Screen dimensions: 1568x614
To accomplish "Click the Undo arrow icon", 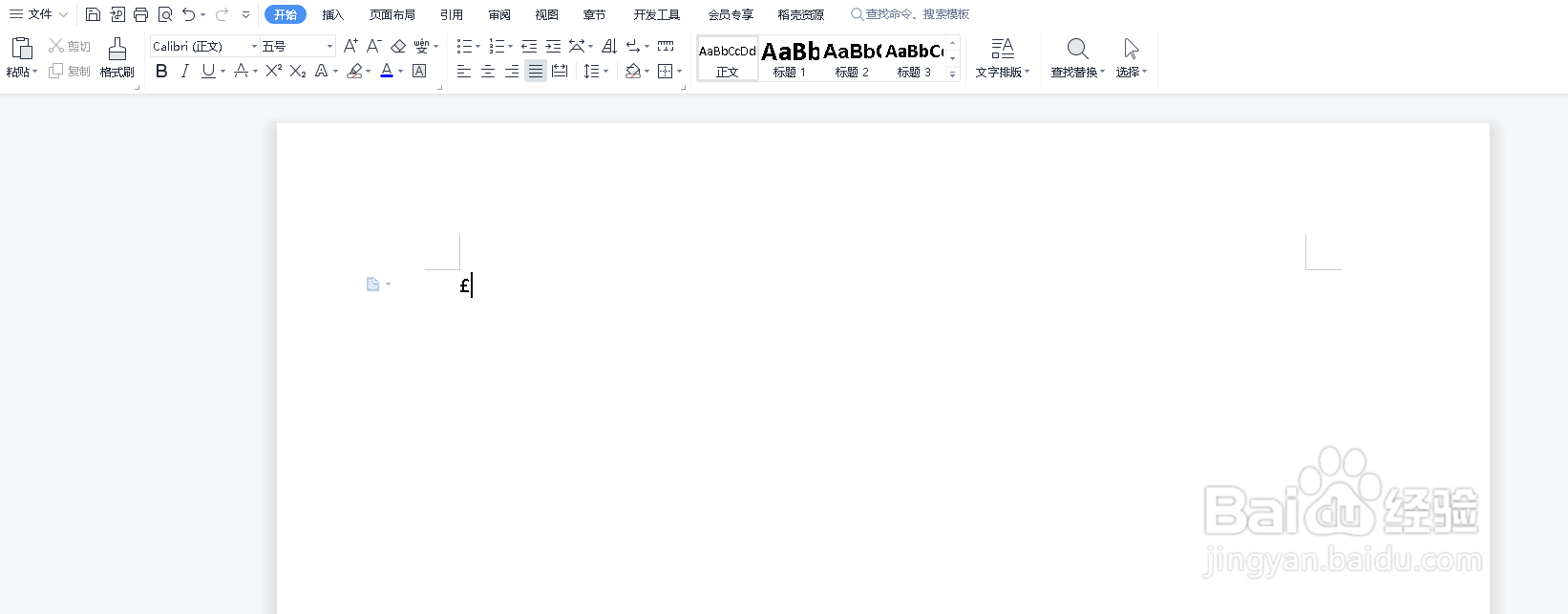I will tap(189, 14).
